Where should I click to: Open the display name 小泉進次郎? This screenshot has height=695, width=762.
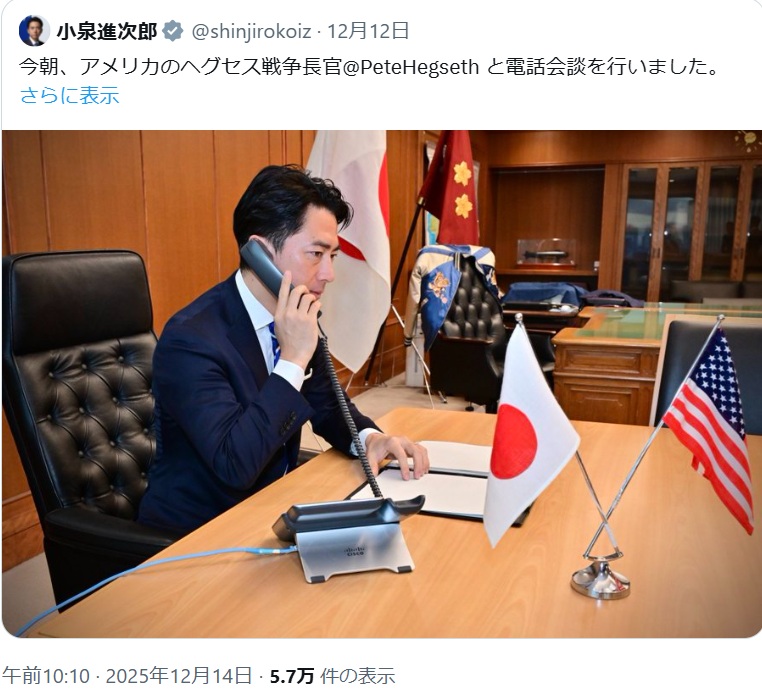107,32
